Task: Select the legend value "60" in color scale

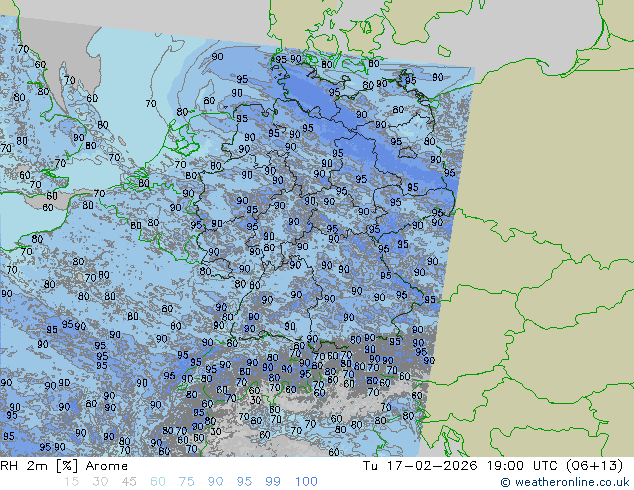Action: (x=158, y=482)
